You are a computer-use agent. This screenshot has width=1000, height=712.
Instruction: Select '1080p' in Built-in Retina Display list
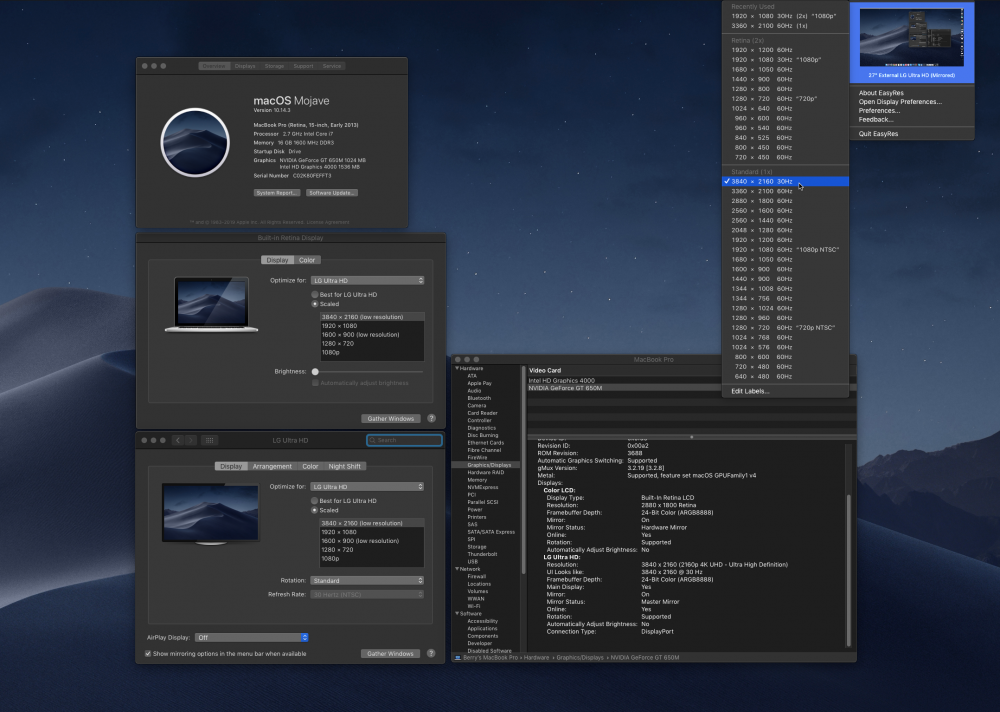(x=371, y=353)
